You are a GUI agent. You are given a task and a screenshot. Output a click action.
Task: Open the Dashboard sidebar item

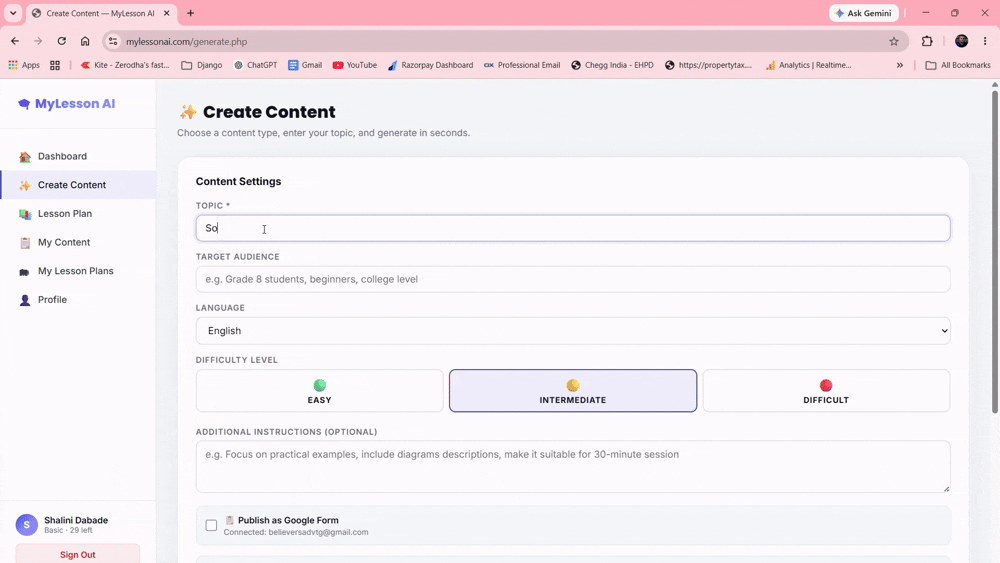[x=78, y=156]
